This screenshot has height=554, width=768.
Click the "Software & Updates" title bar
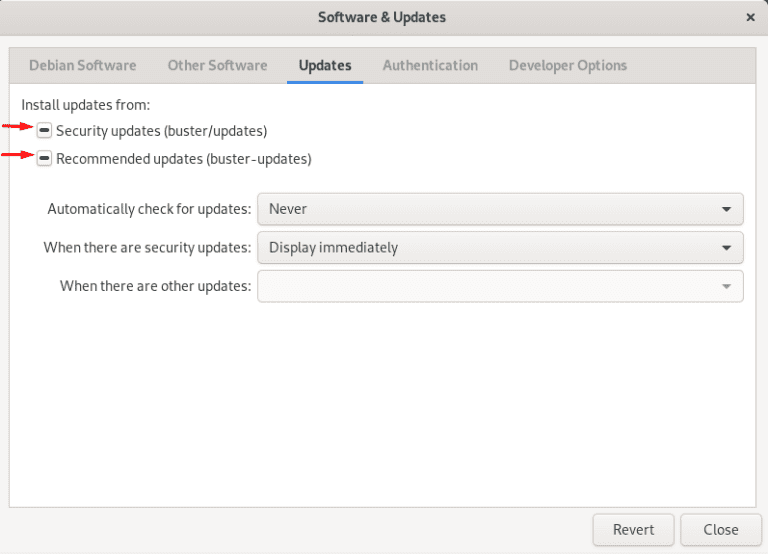tap(382, 17)
